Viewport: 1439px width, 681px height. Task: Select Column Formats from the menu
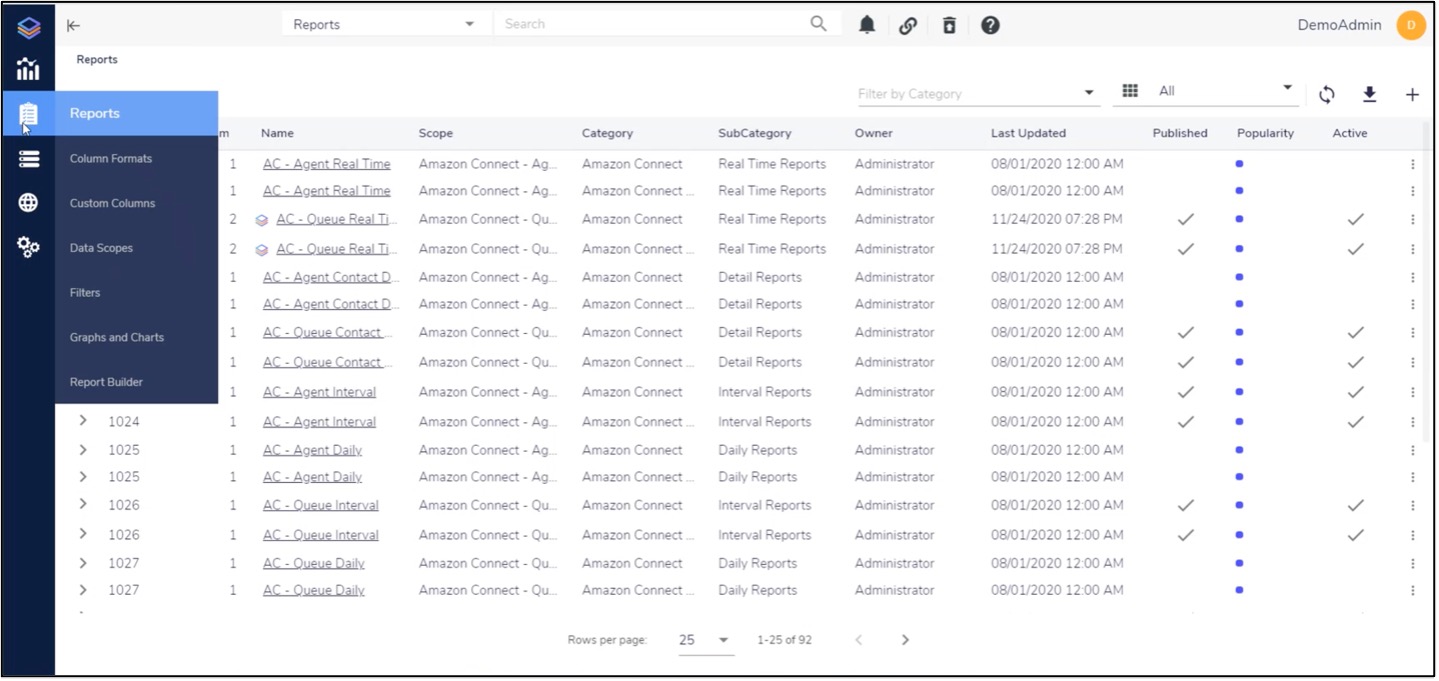click(111, 158)
